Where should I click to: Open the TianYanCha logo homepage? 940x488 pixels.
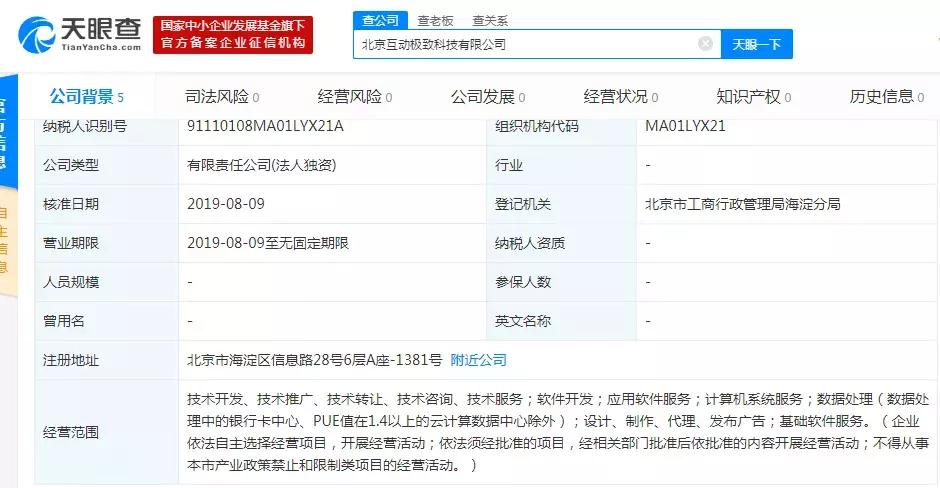tap(80, 35)
